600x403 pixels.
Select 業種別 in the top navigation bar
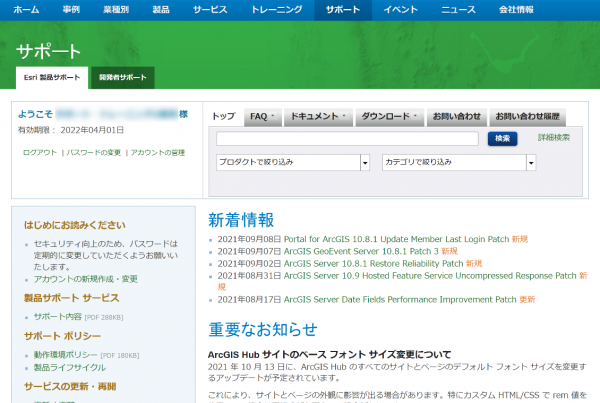click(x=116, y=10)
